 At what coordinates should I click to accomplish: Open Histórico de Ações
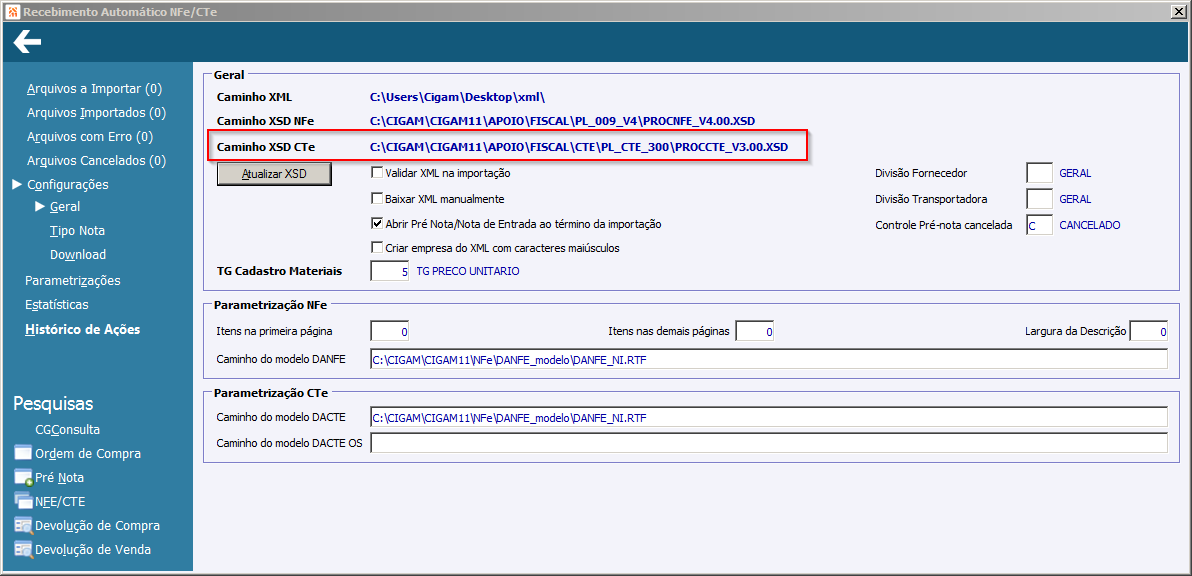tap(82, 329)
